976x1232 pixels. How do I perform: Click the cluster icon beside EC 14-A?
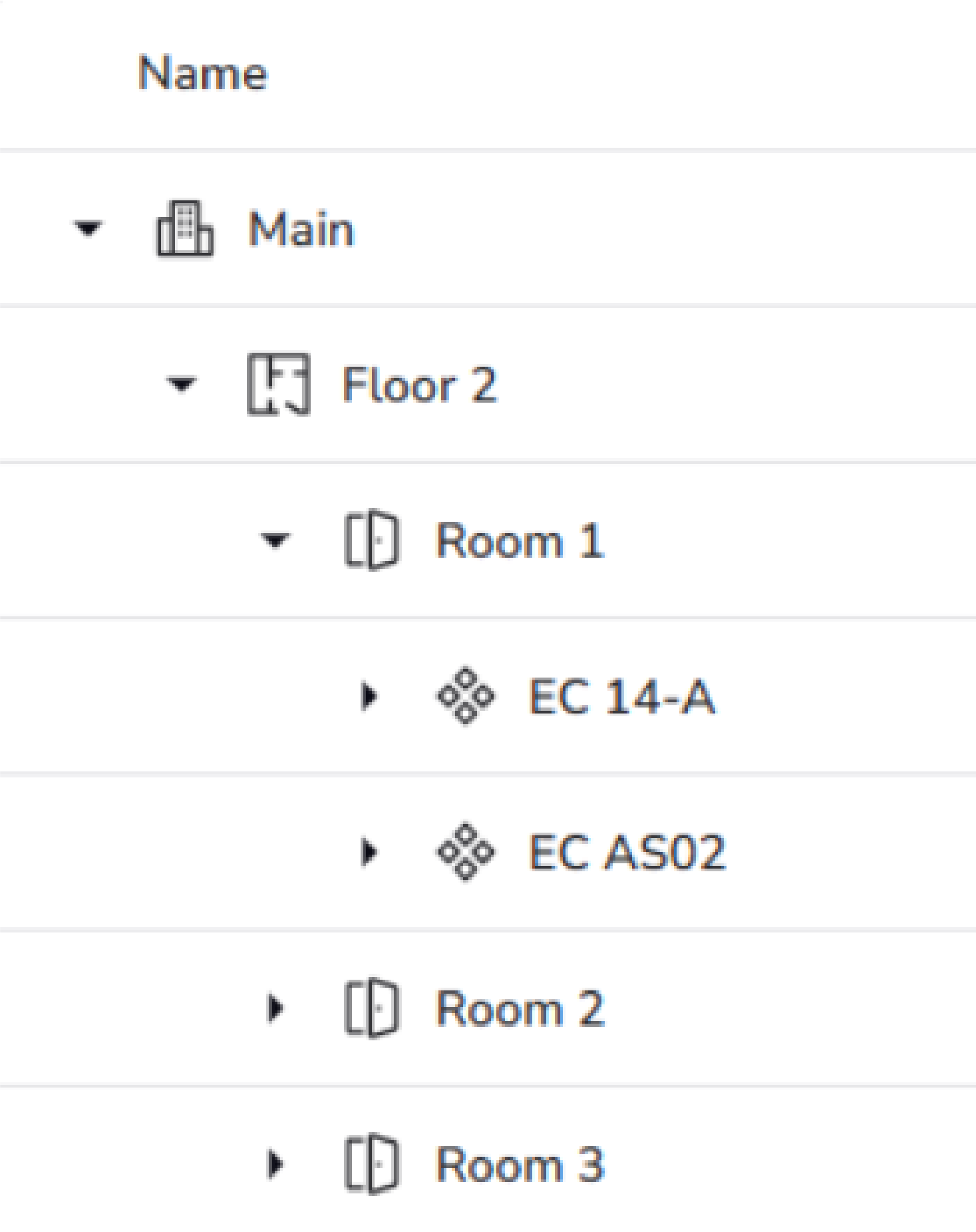click(x=466, y=696)
